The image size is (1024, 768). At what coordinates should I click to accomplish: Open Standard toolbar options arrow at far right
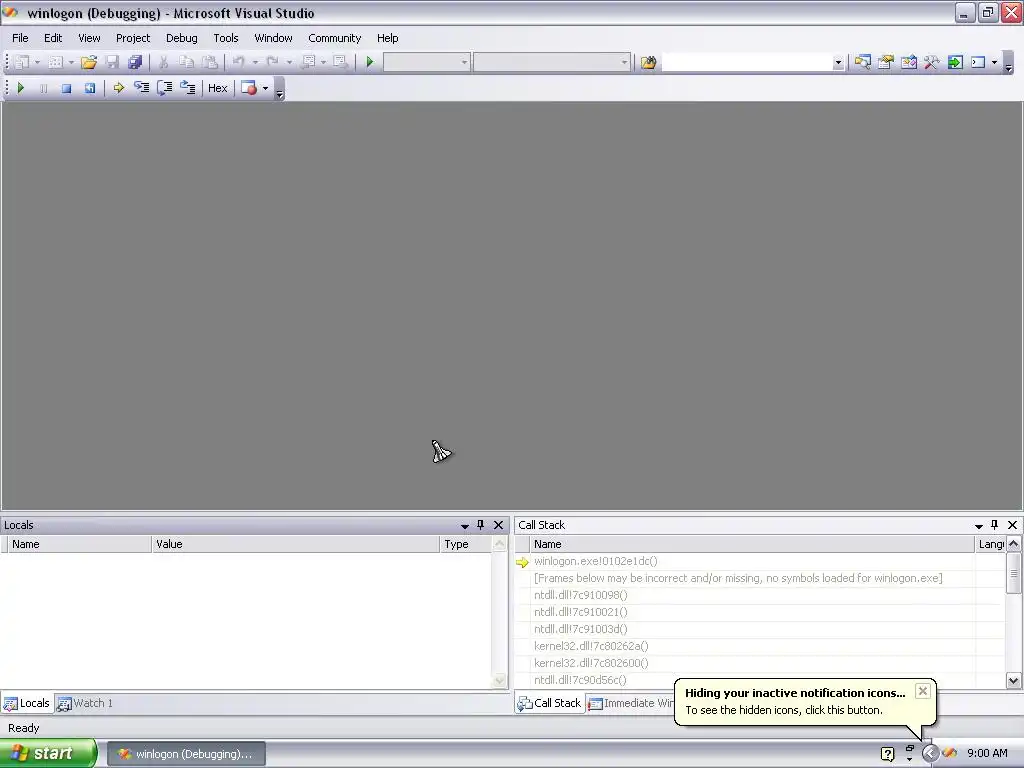1008,65
